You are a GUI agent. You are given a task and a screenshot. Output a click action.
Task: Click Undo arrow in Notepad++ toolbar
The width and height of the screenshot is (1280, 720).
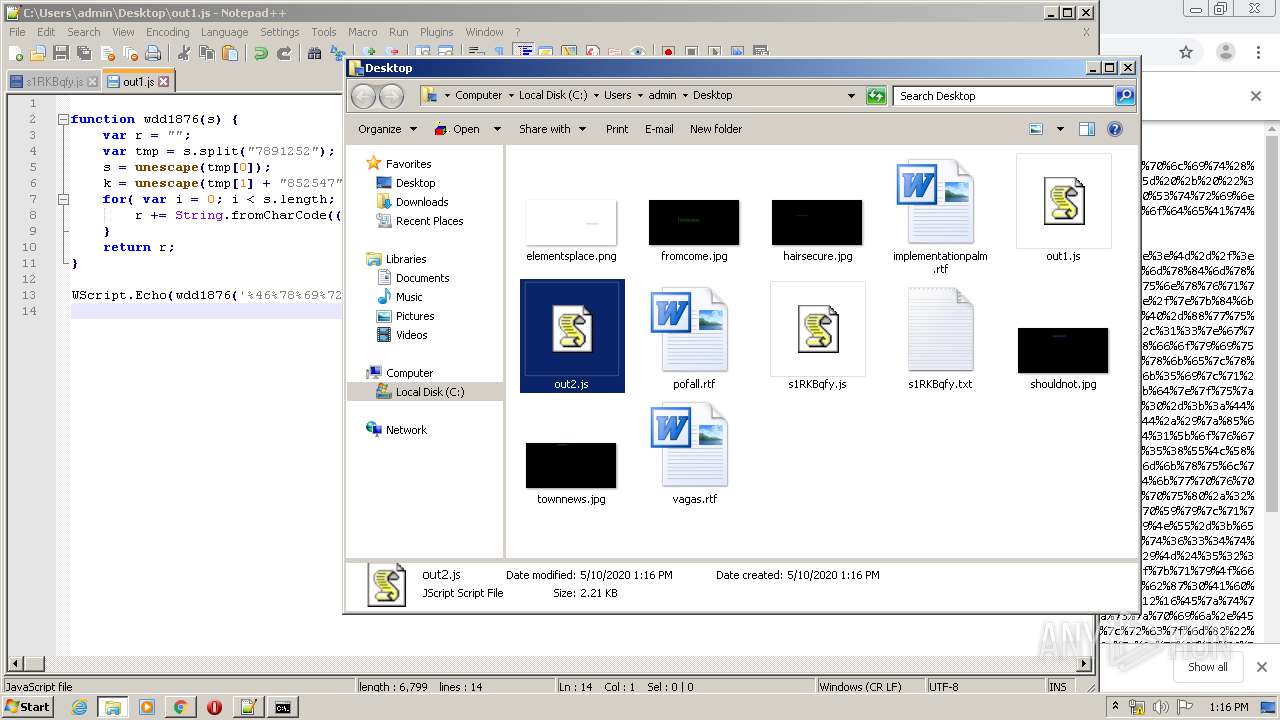[260, 53]
